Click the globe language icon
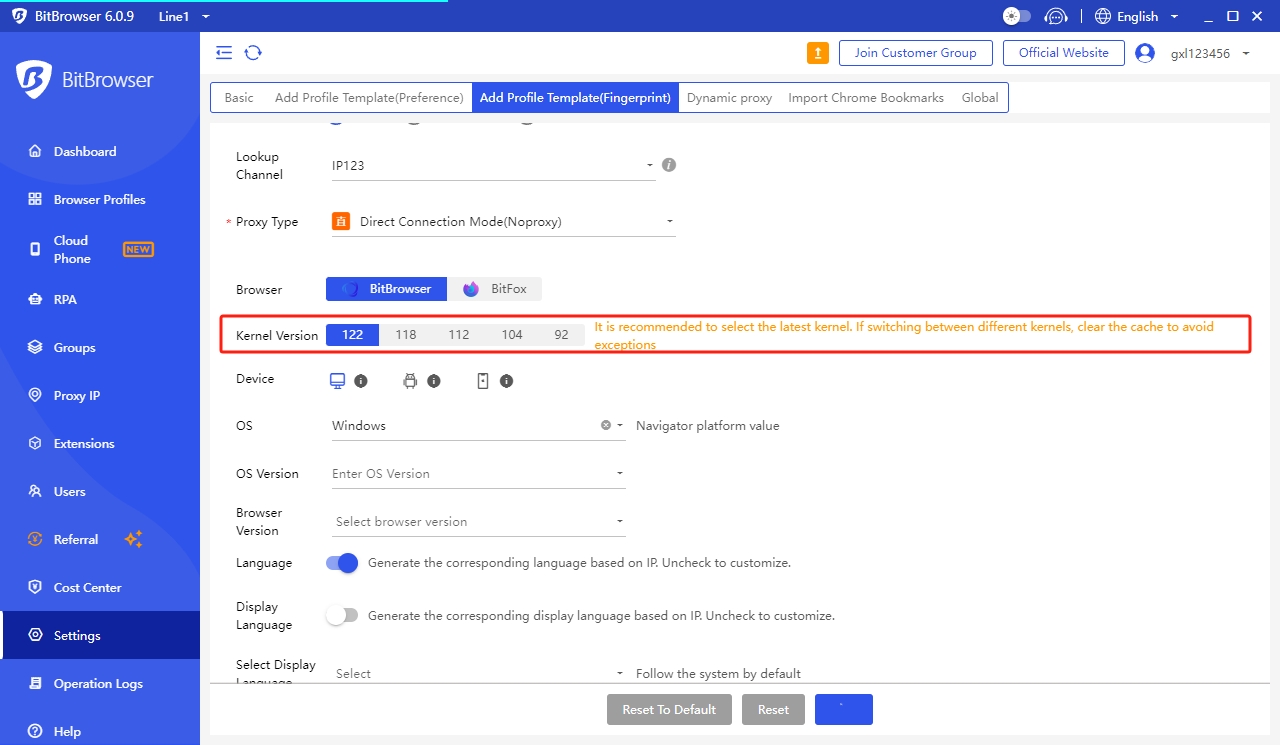 (1103, 16)
